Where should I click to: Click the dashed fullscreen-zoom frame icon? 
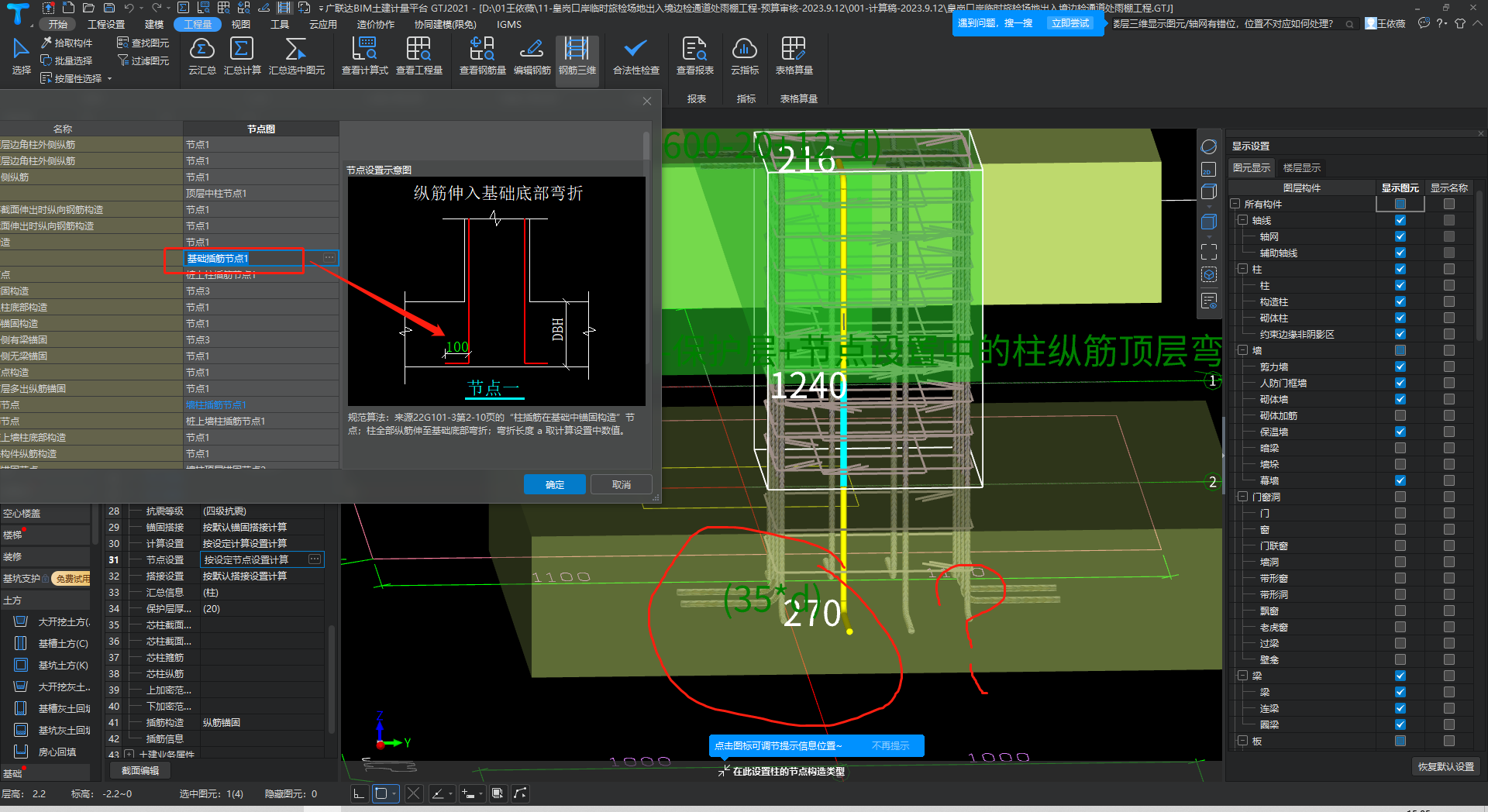[x=1209, y=251]
